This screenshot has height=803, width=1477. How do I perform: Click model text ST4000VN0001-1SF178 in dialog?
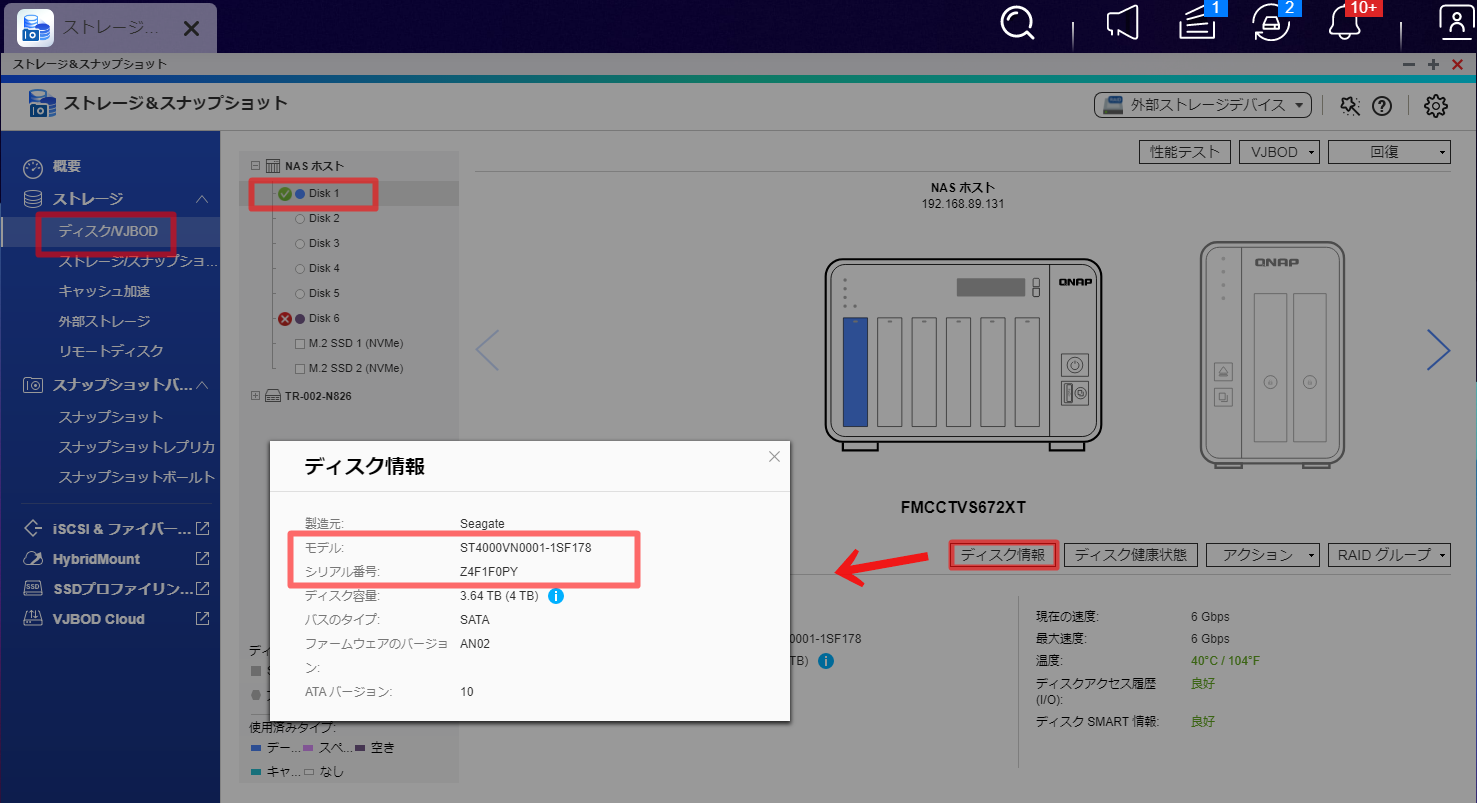[526, 548]
